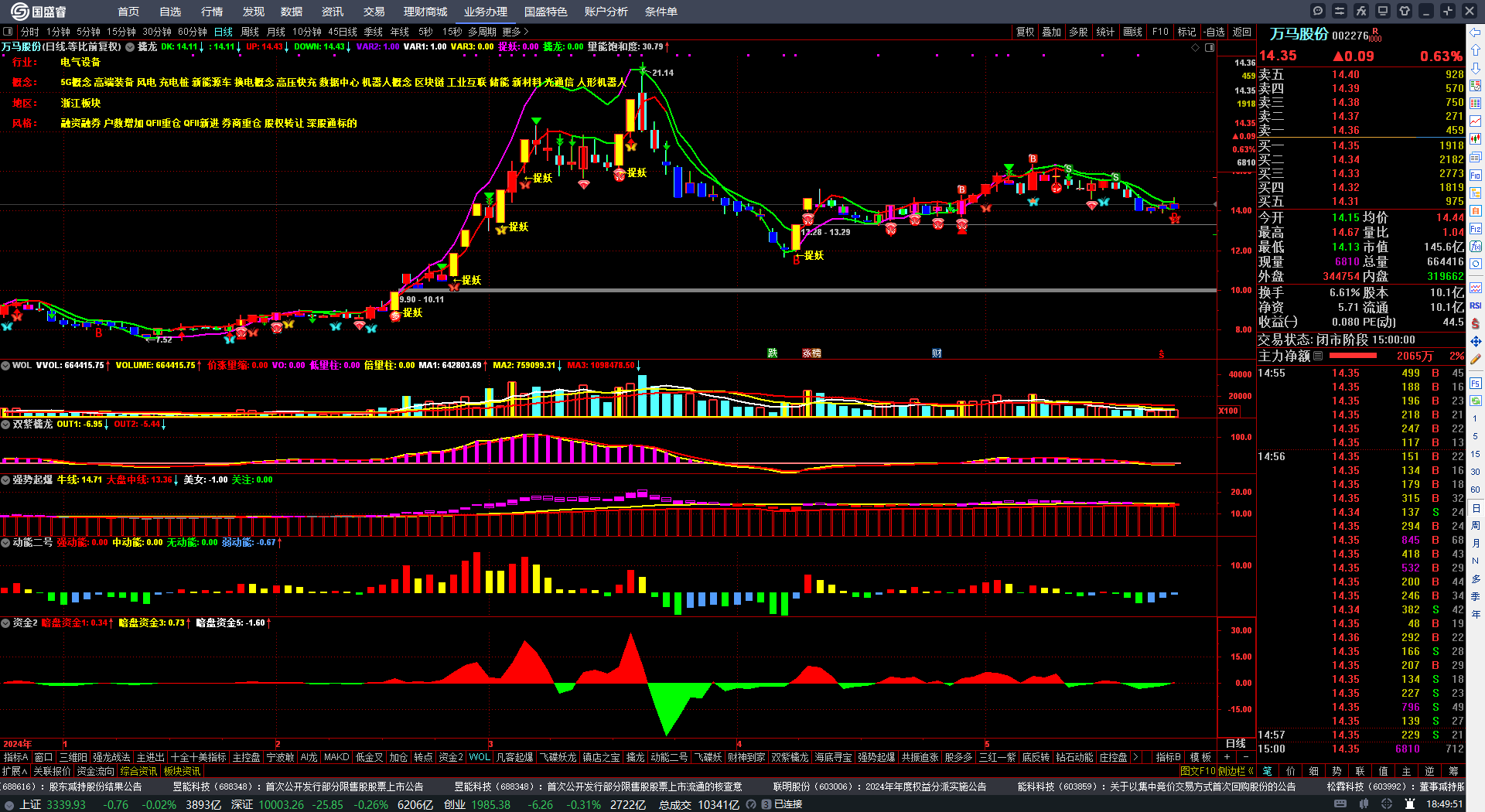Expand the index status bar dropdown arrow
Image resolution: width=1485 pixels, height=812 pixels.
click(x=9, y=804)
